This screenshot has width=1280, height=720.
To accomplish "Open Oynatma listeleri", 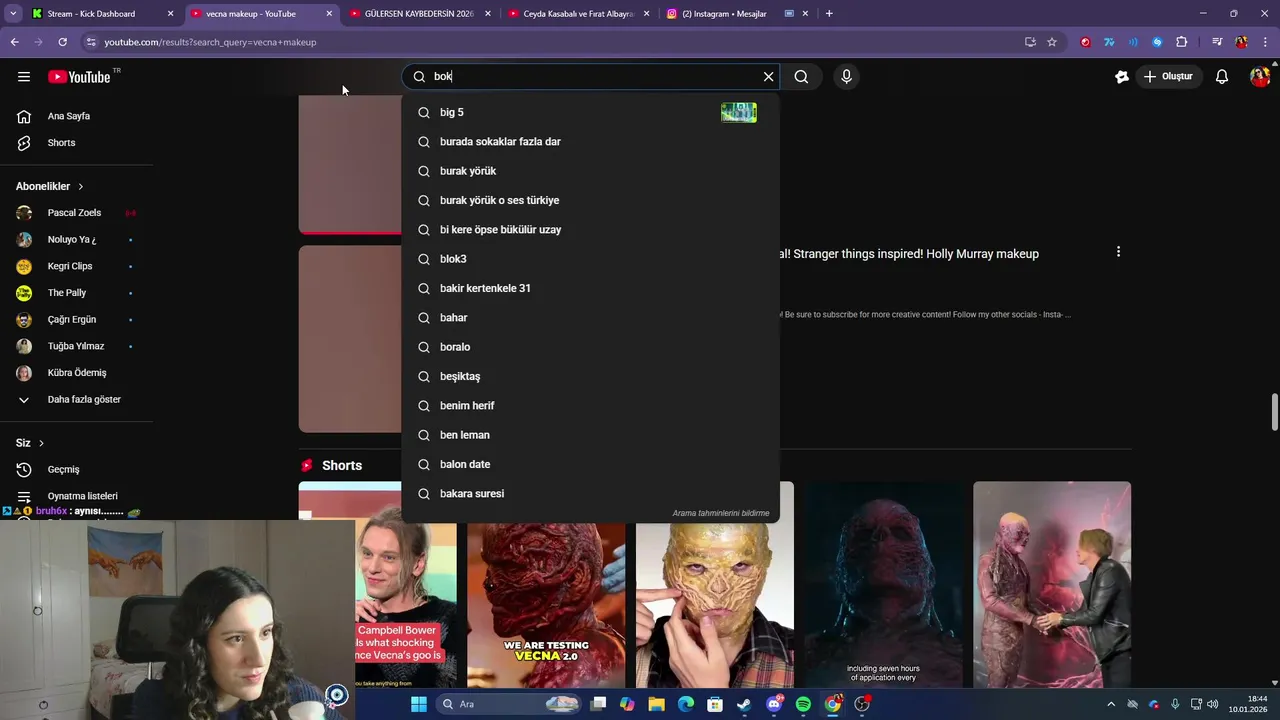I will [x=77, y=496].
